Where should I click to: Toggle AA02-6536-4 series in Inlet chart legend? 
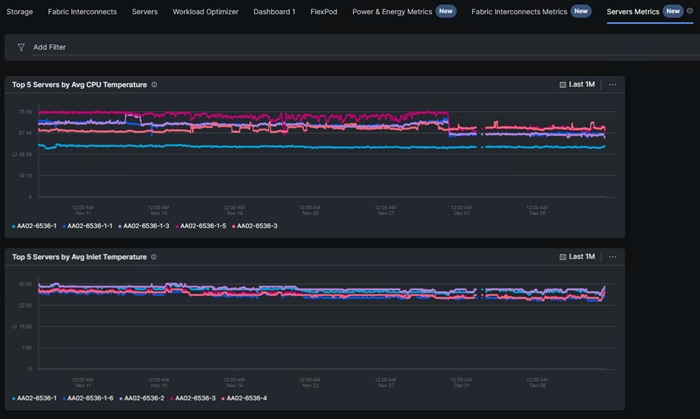[244, 398]
